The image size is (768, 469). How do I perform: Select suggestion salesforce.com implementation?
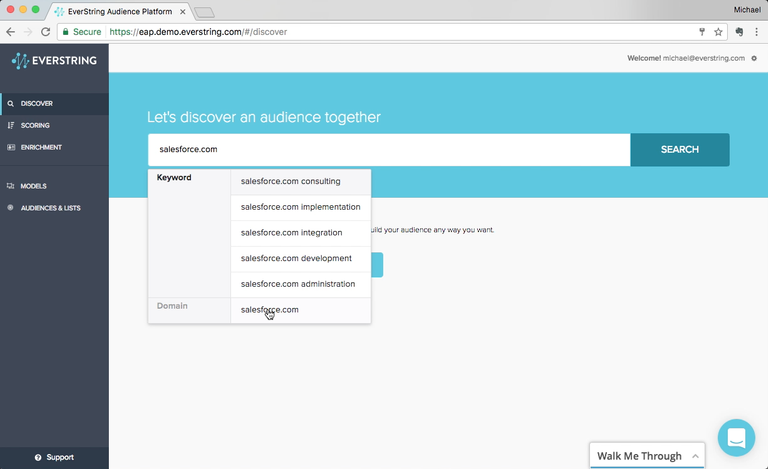pos(301,208)
